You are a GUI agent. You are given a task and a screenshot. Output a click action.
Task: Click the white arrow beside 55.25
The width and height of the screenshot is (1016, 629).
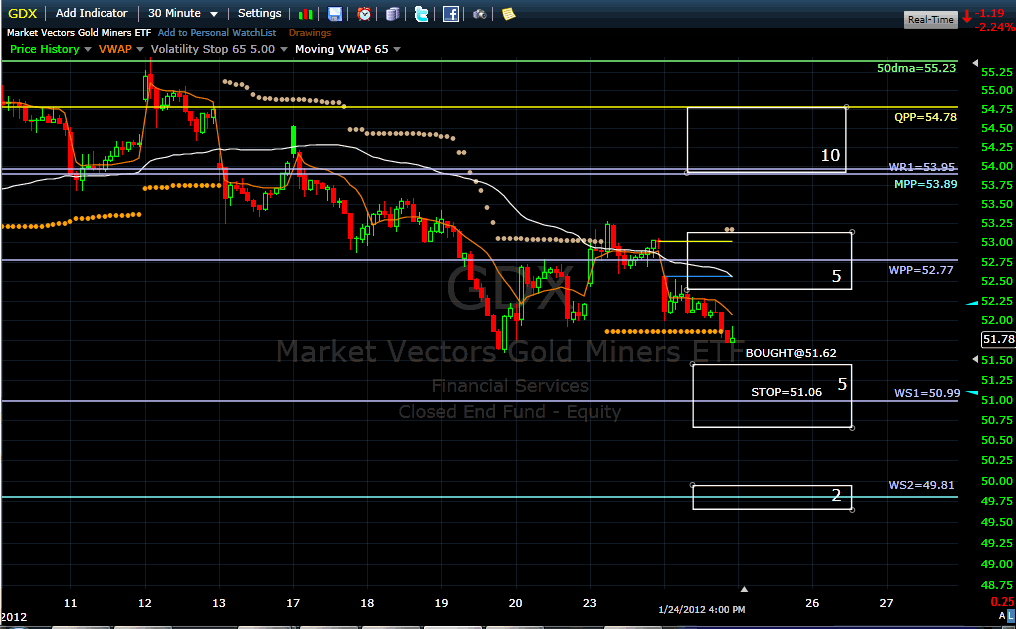tap(976, 63)
